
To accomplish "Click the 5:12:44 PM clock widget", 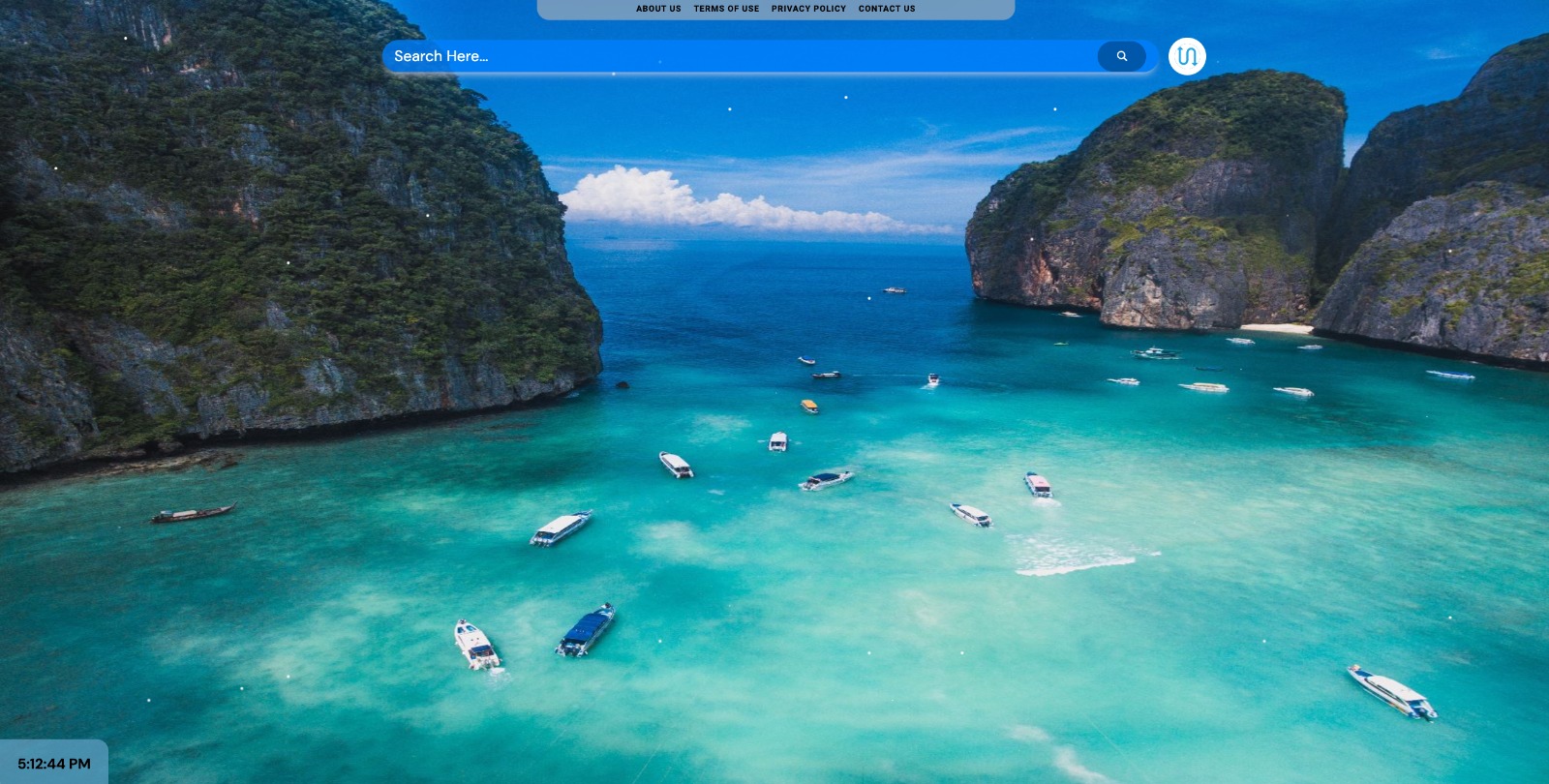I will click(54, 763).
